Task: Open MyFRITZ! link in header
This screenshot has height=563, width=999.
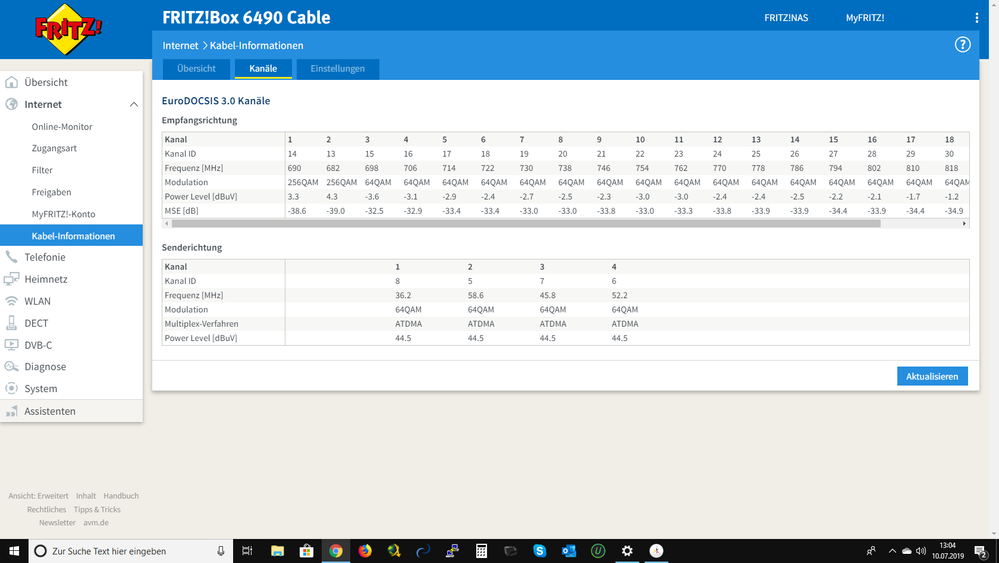Action: click(865, 18)
